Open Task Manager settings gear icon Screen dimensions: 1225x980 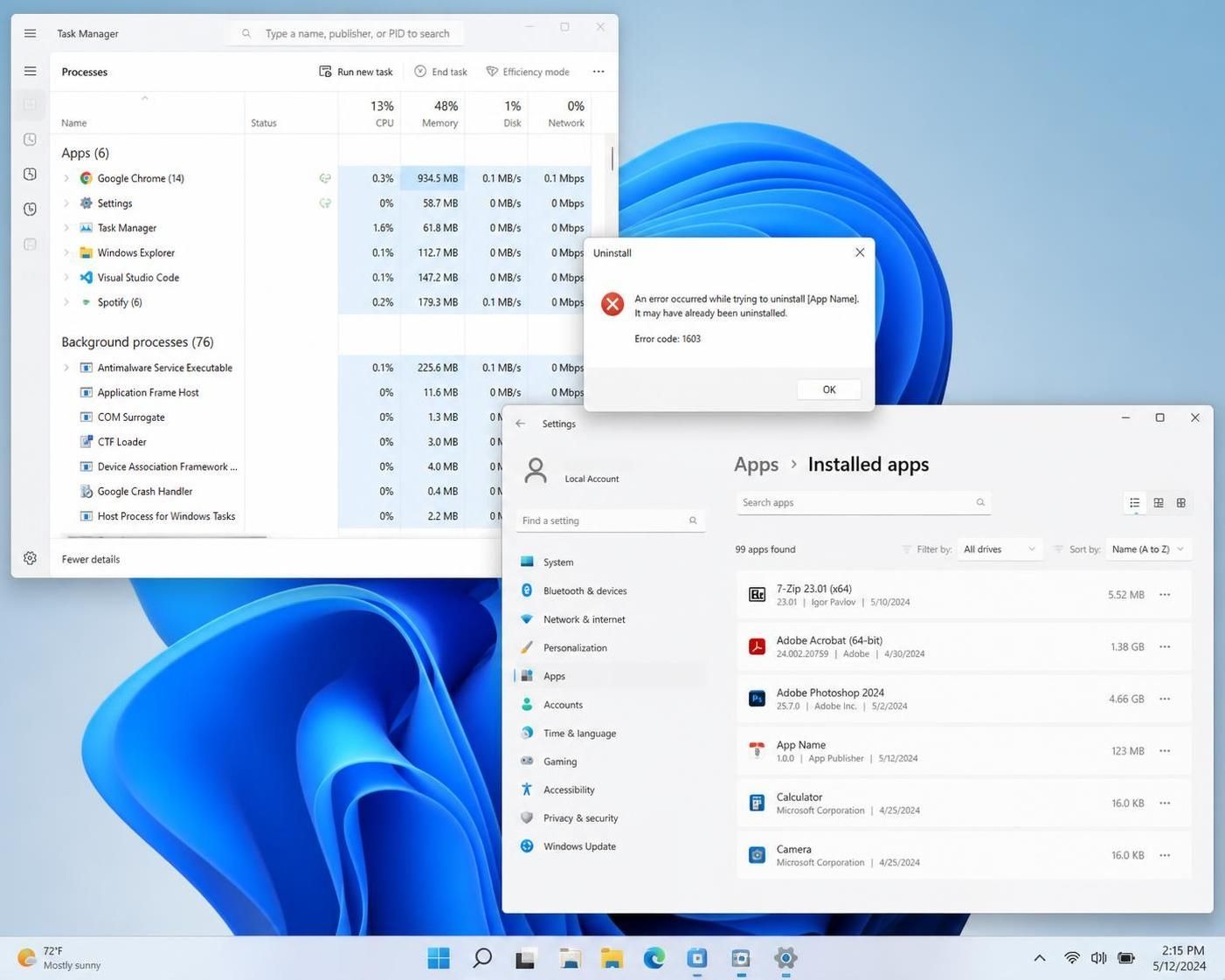(x=30, y=558)
